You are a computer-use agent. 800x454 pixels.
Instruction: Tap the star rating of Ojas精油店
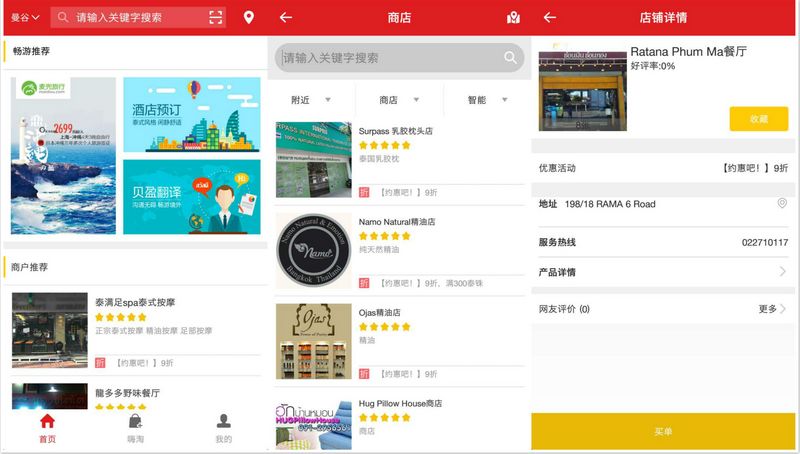pyautogui.click(x=384, y=327)
